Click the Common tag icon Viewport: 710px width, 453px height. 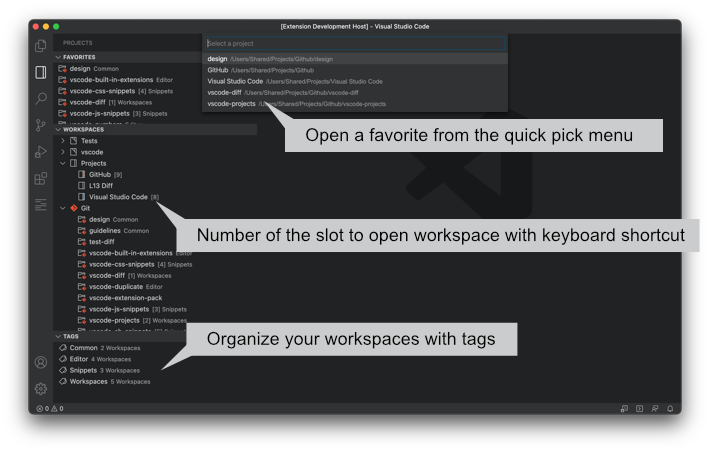63,348
